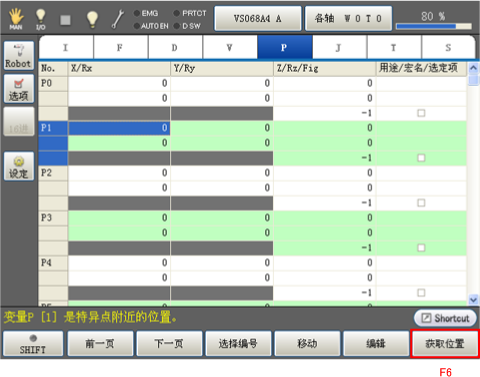Screen dimensions: 480x377
Task: Click the wrench tool icon
Action: [x=118, y=19]
